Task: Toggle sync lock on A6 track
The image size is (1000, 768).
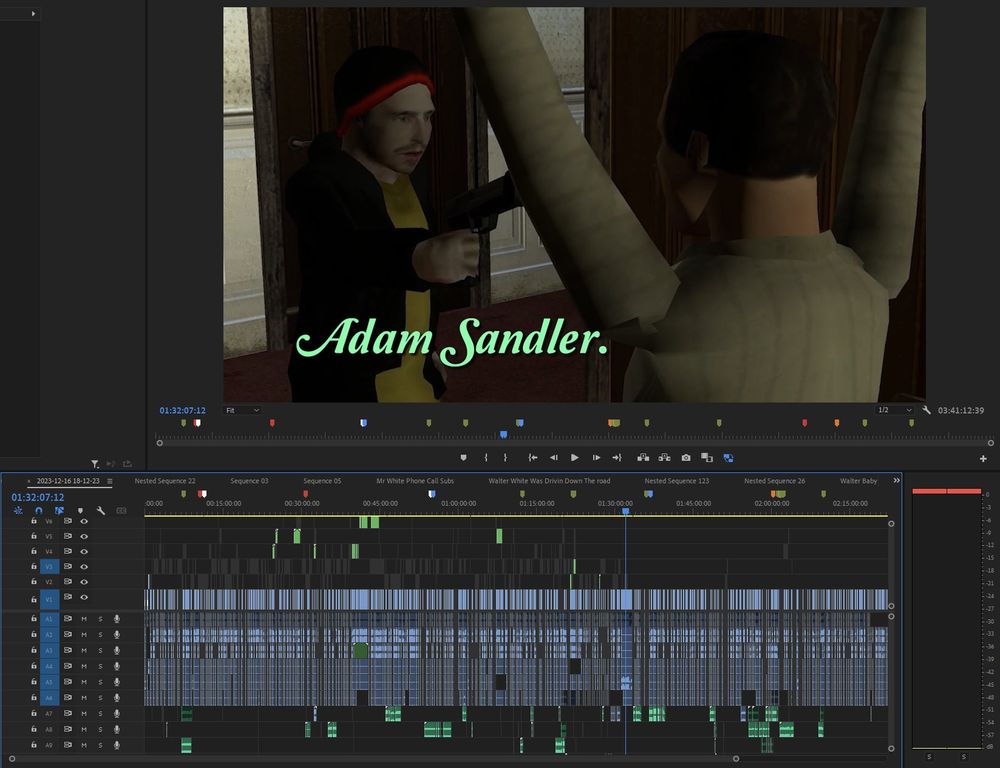Action: 68,697
